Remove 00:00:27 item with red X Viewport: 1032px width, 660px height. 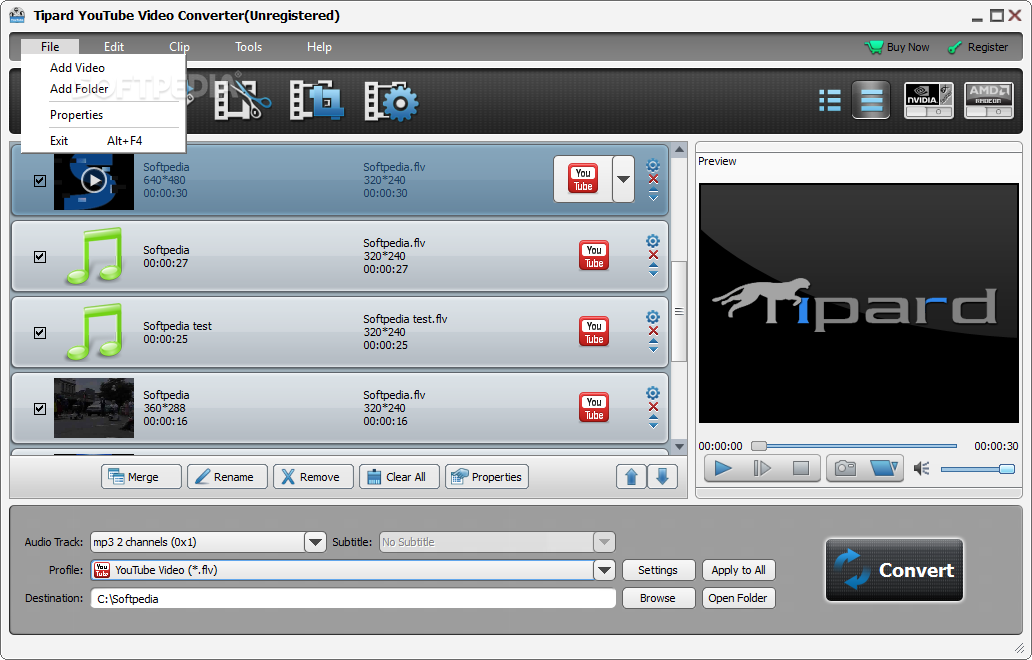tap(653, 255)
